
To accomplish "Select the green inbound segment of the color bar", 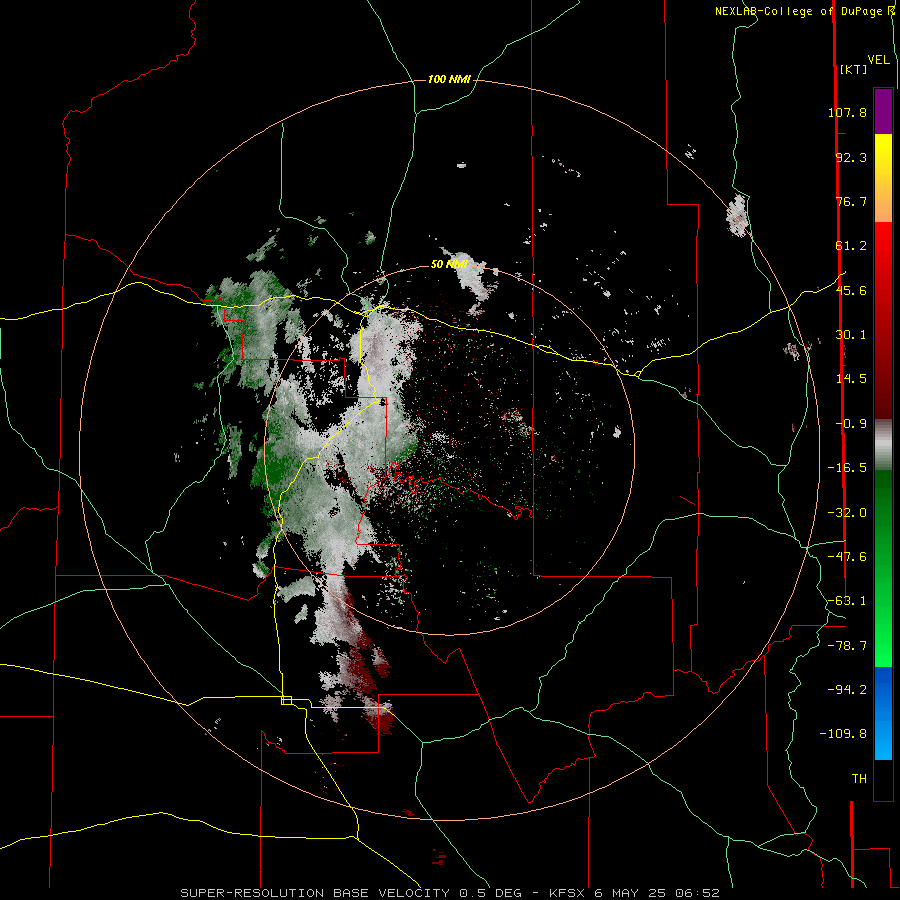I will 883,568.
